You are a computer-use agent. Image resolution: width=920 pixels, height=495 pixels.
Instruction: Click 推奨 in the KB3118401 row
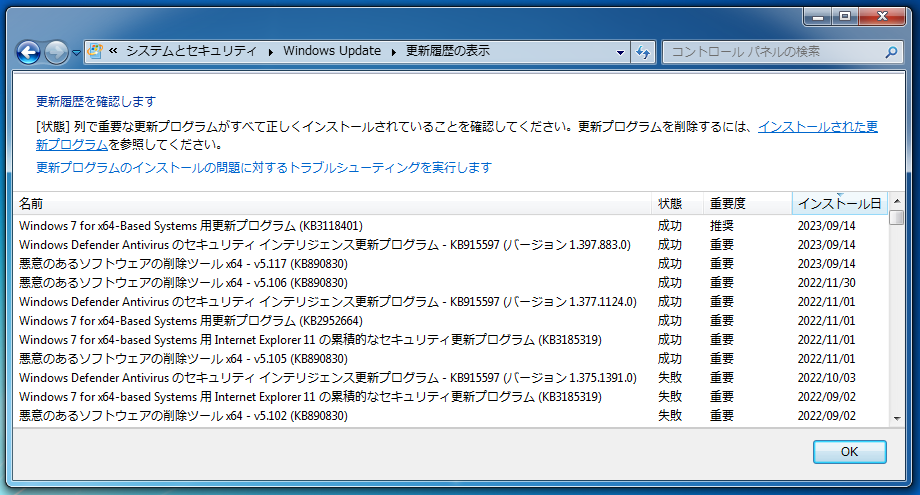coord(722,226)
